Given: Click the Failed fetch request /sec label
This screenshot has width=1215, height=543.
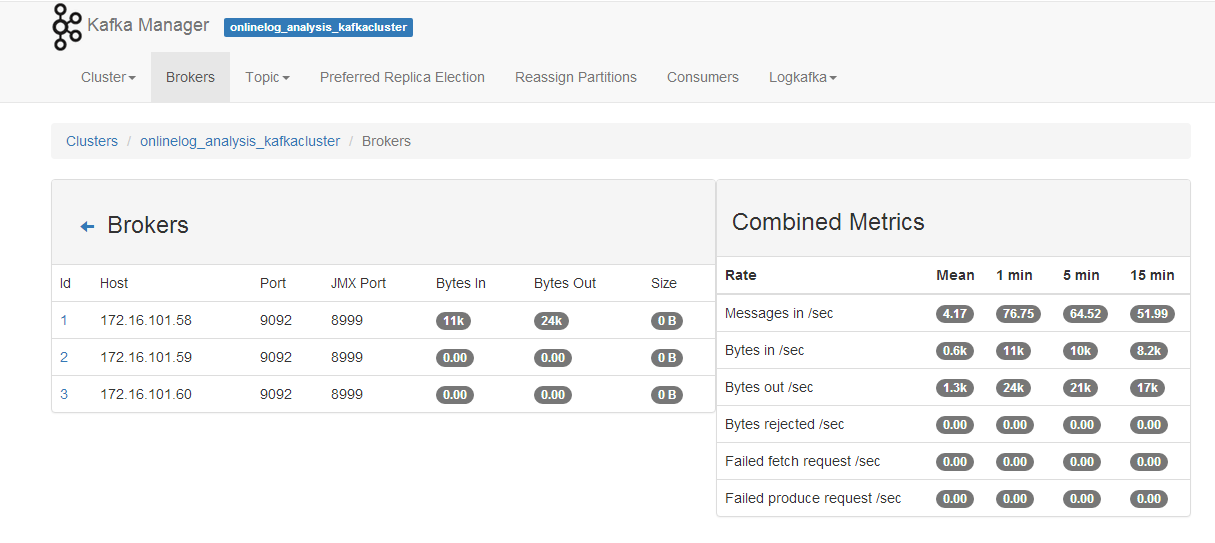Looking at the screenshot, I should pos(803,461).
